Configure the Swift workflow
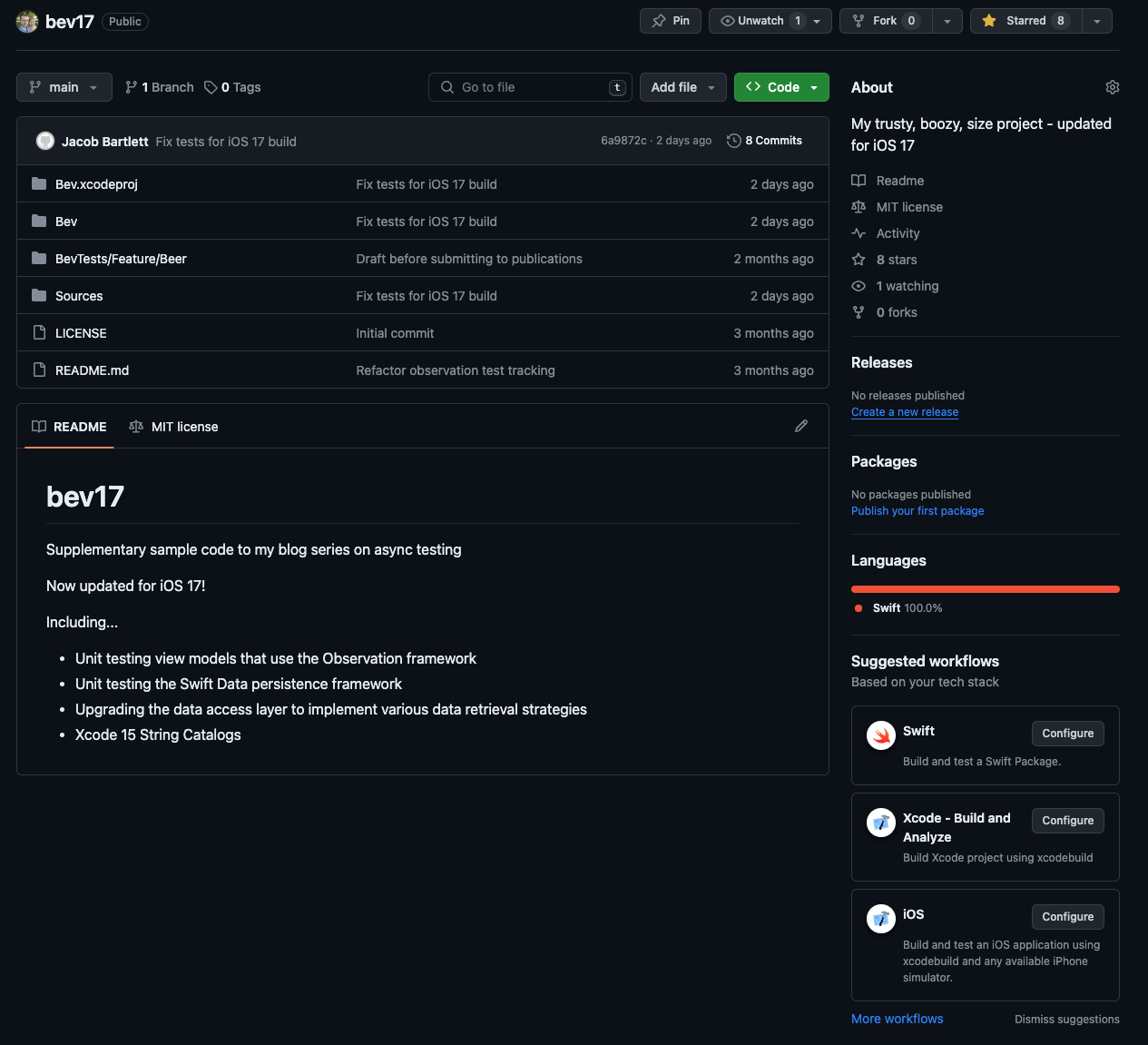The image size is (1148, 1045). coord(1068,734)
